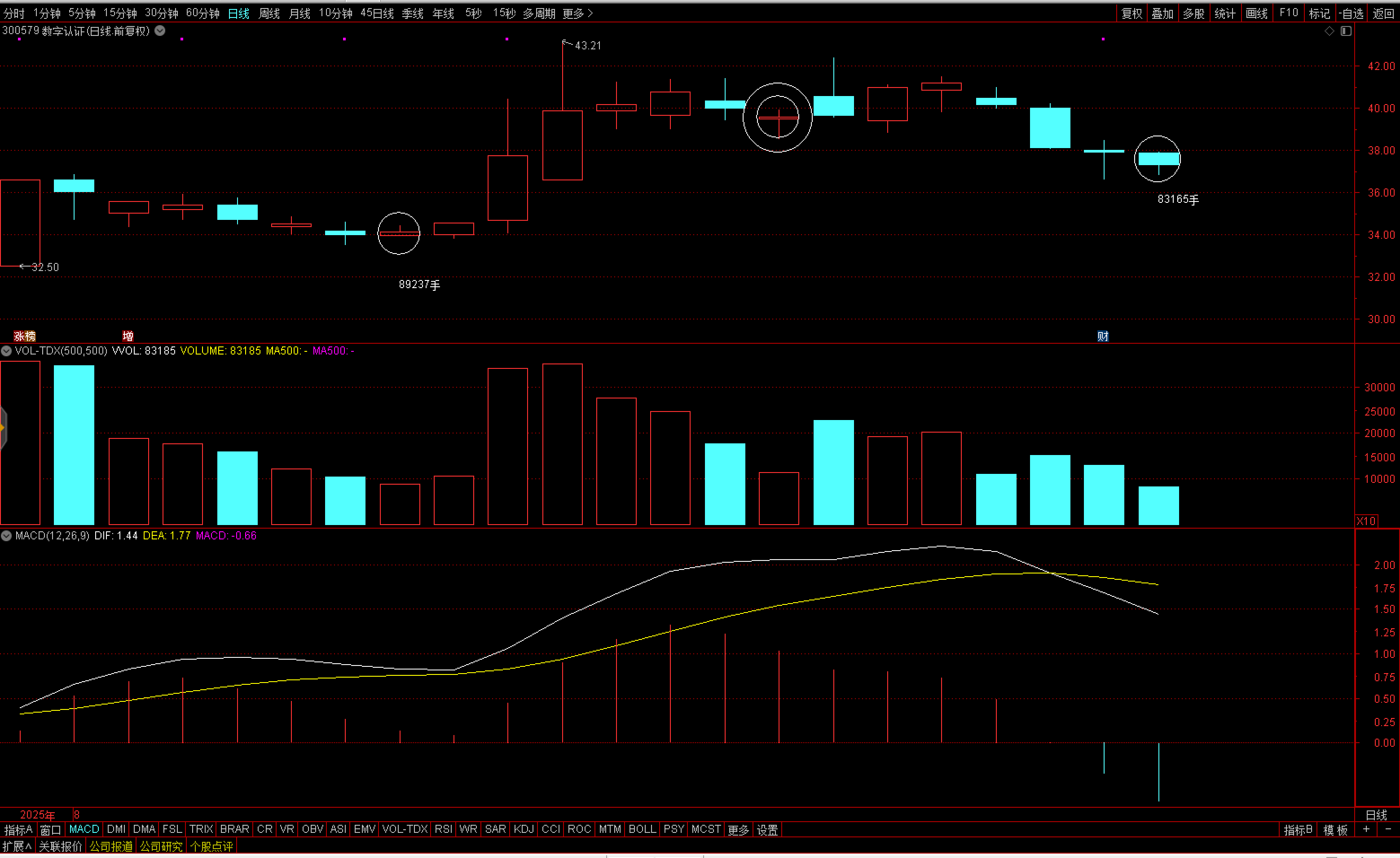This screenshot has width=1400, height=858.
Task: Select the 5分钟 period
Action: (82, 13)
